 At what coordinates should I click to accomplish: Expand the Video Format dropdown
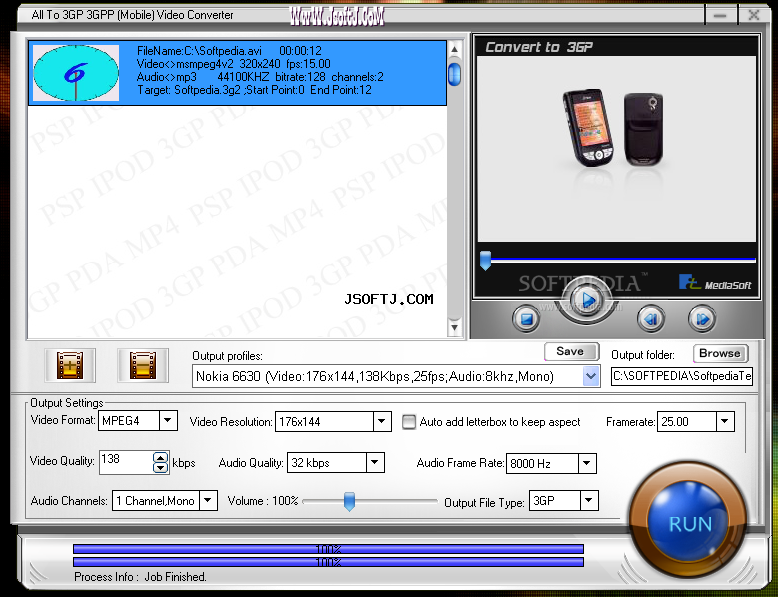click(x=168, y=421)
